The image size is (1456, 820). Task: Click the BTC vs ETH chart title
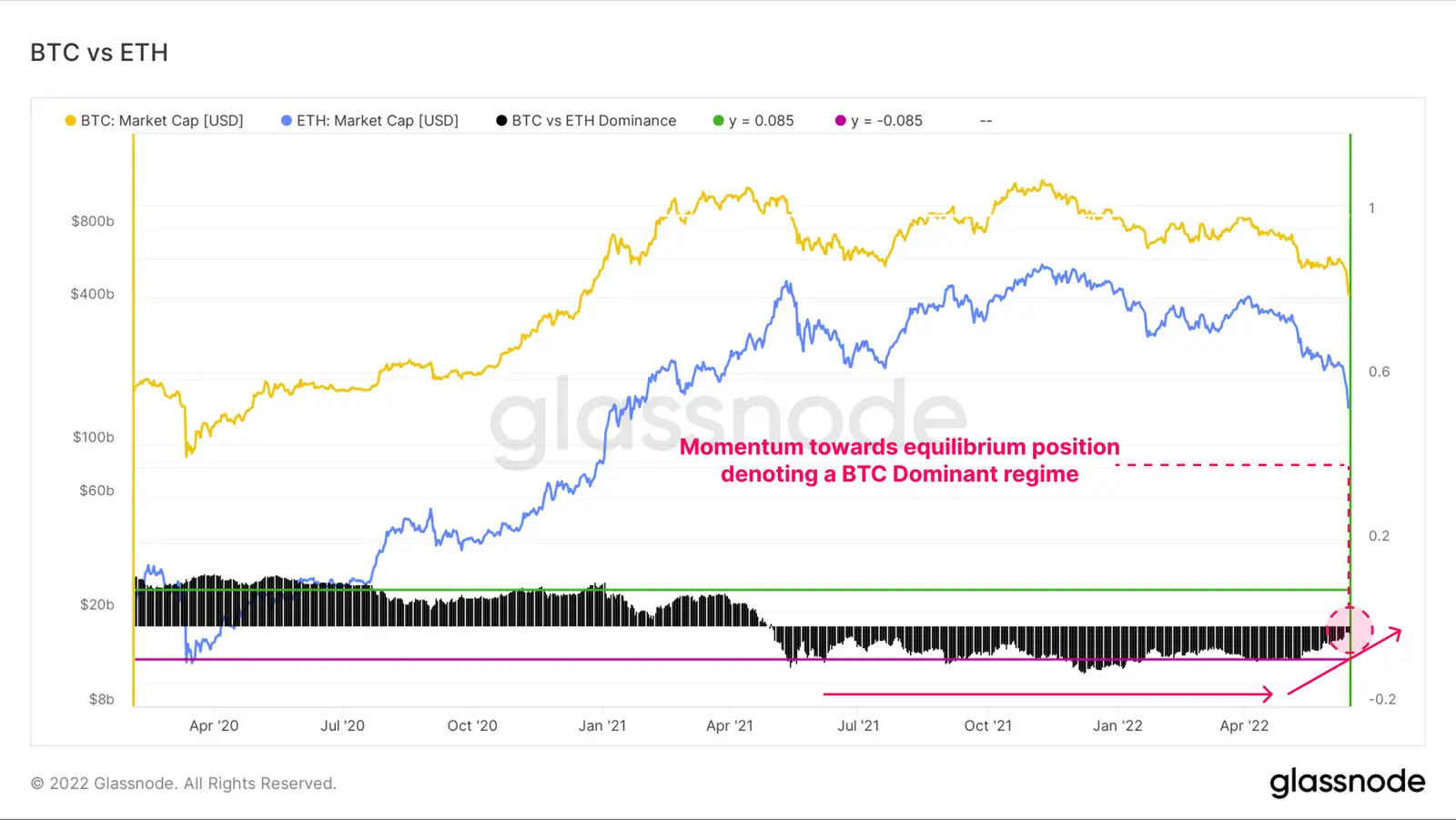(x=99, y=53)
